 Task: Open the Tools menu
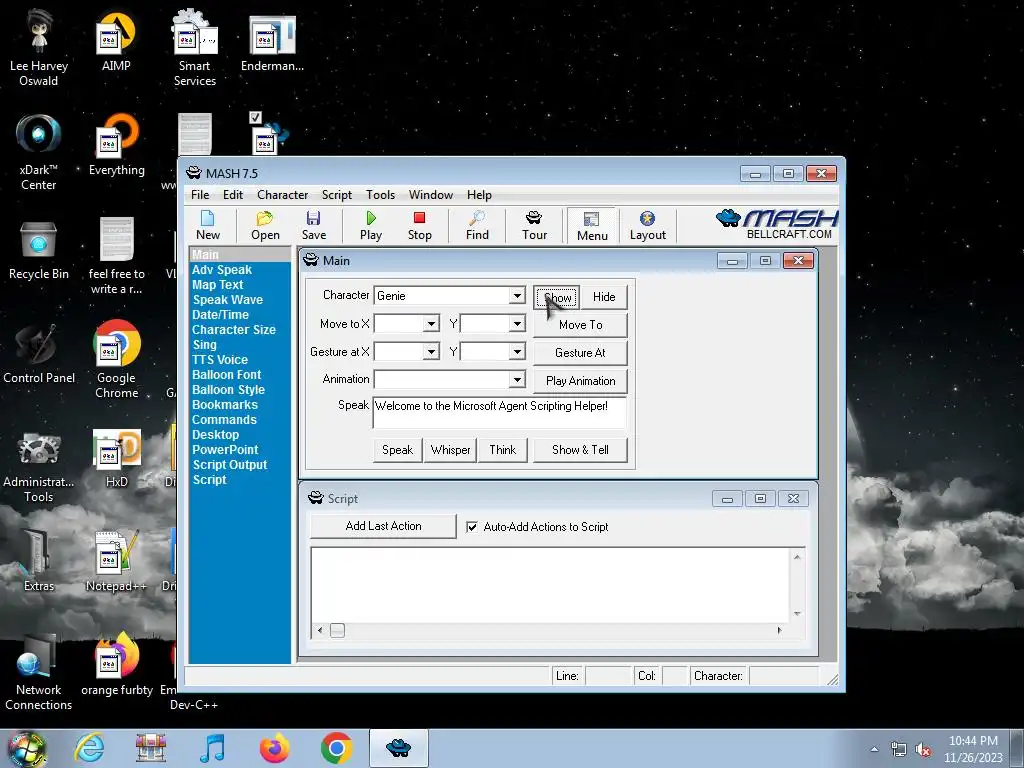[x=380, y=195]
